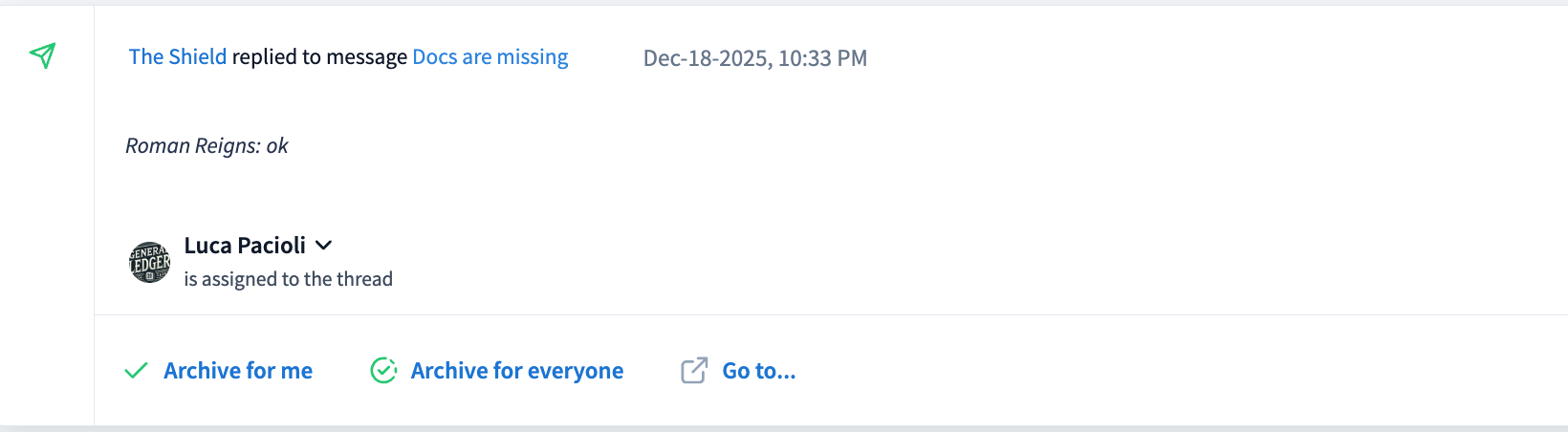Click Luca Pacioli's General Ledger avatar
The image size is (1568, 432).
pos(149,262)
